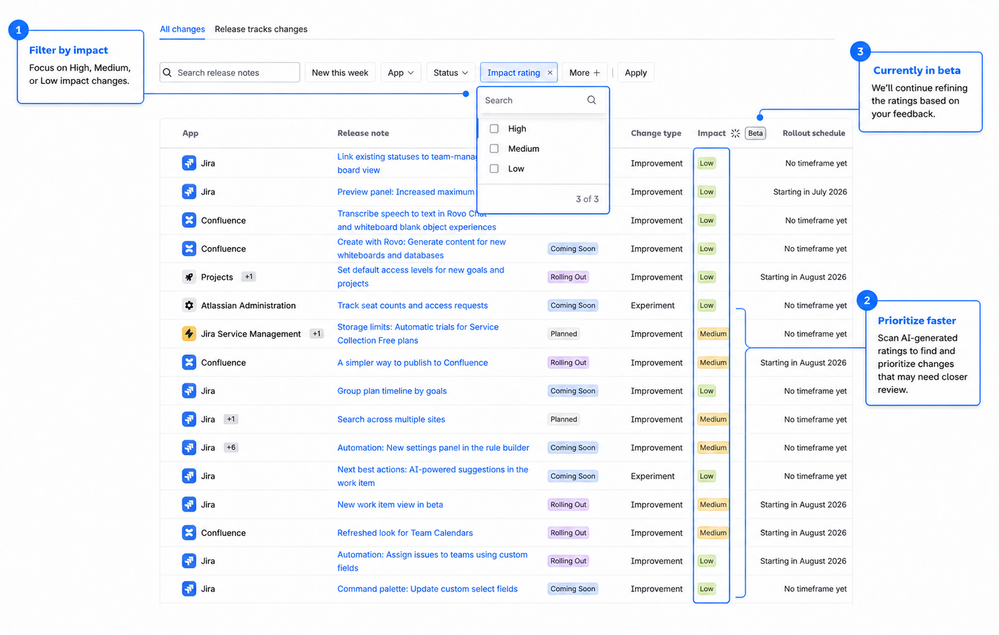The width and height of the screenshot is (999, 635).
Task: Click the AI sparkle icon next to Impact header
Action: [735, 133]
